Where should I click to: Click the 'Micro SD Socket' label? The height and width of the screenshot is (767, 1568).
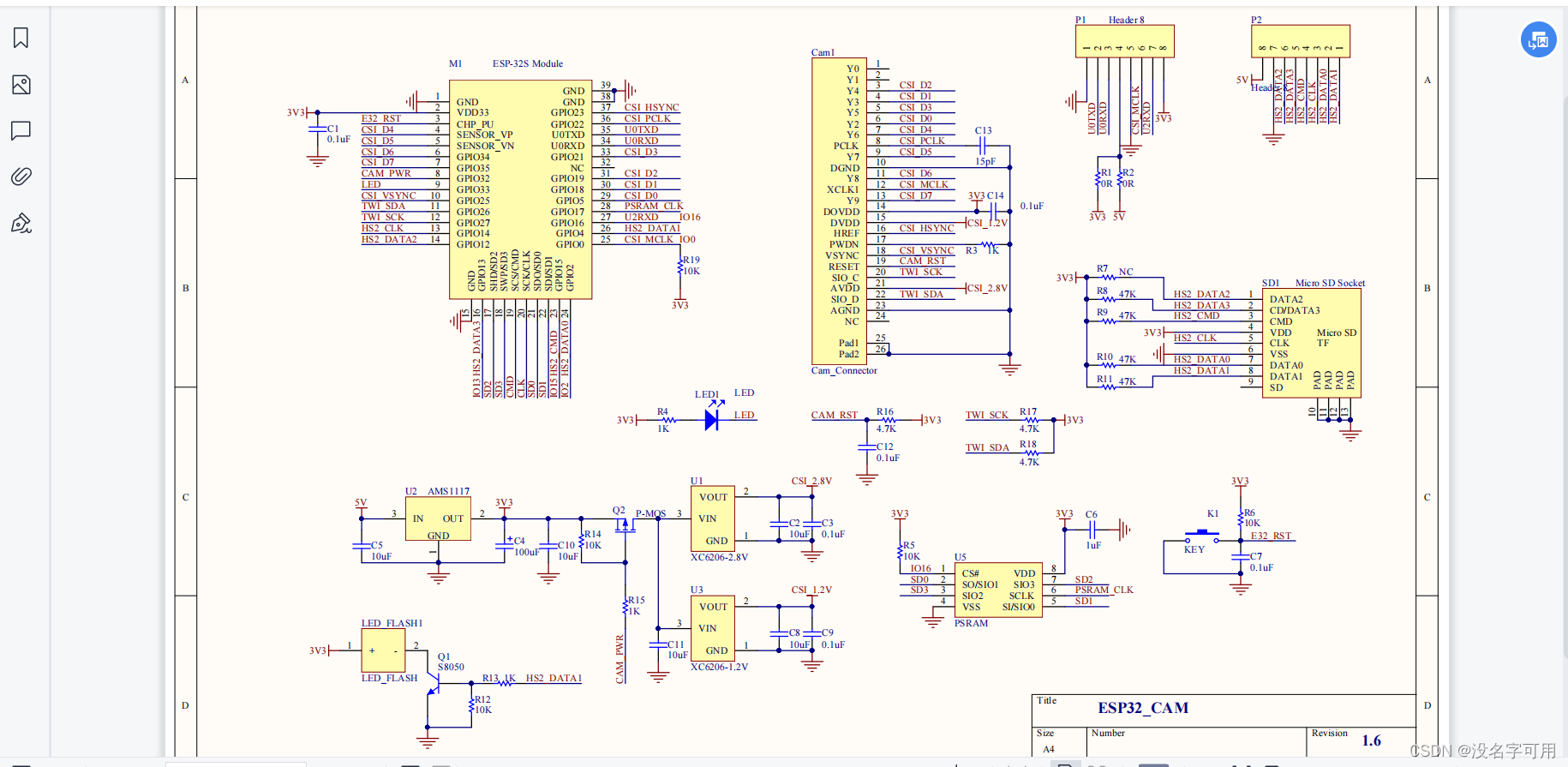[x=1330, y=283]
